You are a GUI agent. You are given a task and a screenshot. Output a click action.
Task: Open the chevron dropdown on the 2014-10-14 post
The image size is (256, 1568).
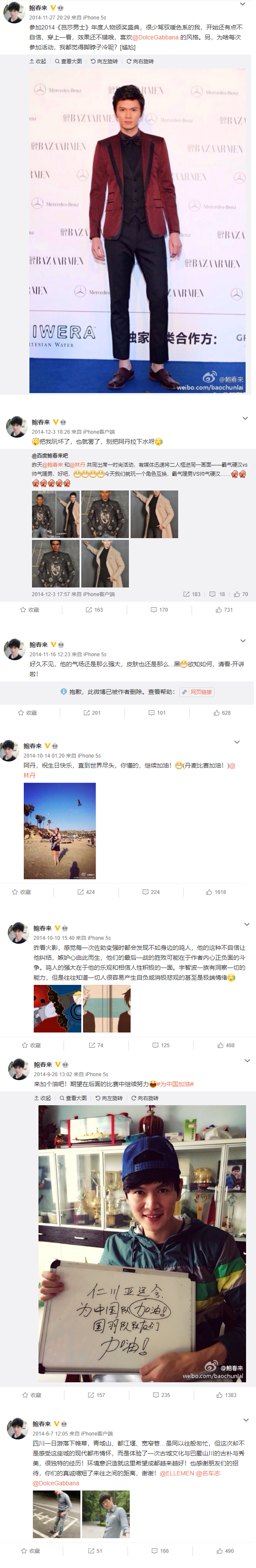point(237,742)
